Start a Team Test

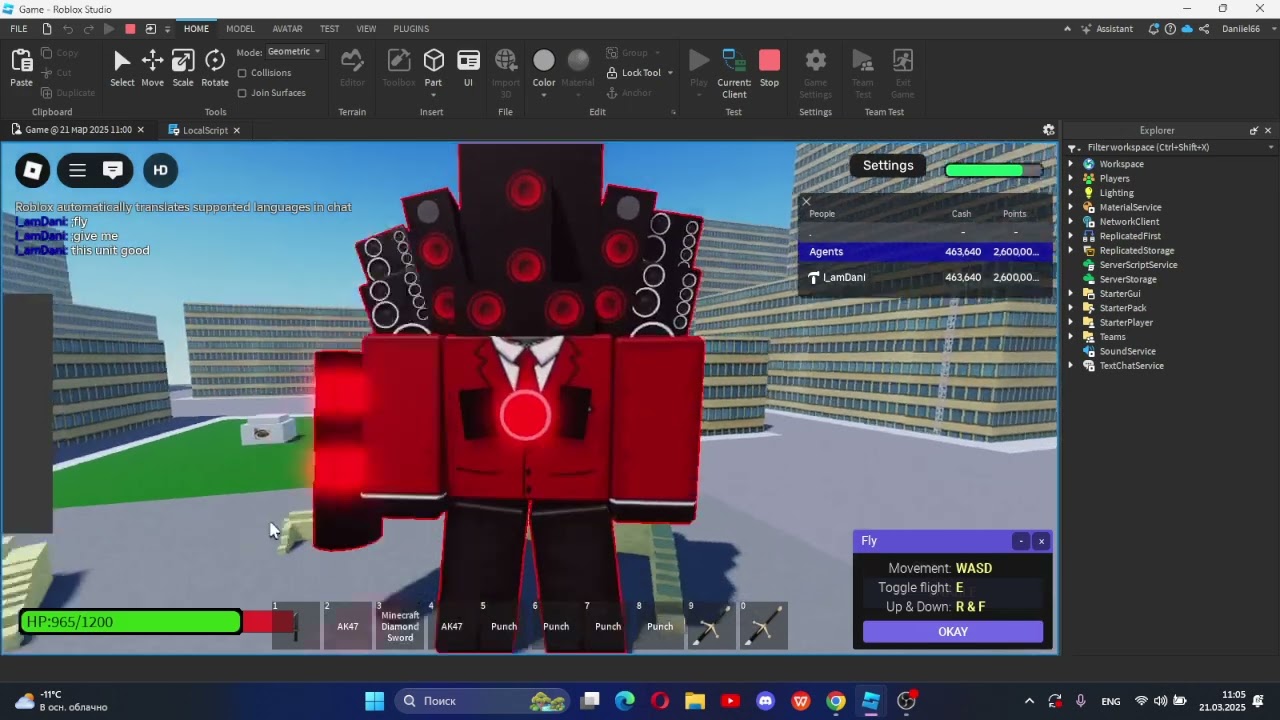click(862, 73)
